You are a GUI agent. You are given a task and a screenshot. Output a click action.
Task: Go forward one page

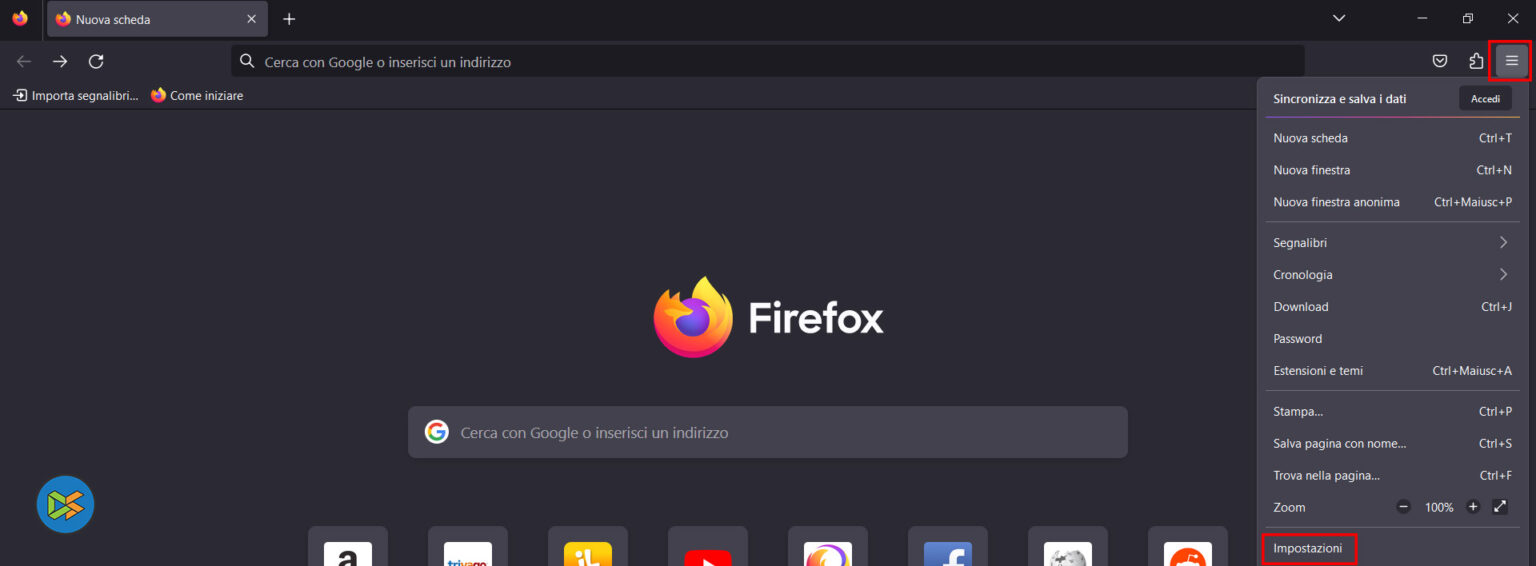pyautogui.click(x=60, y=61)
